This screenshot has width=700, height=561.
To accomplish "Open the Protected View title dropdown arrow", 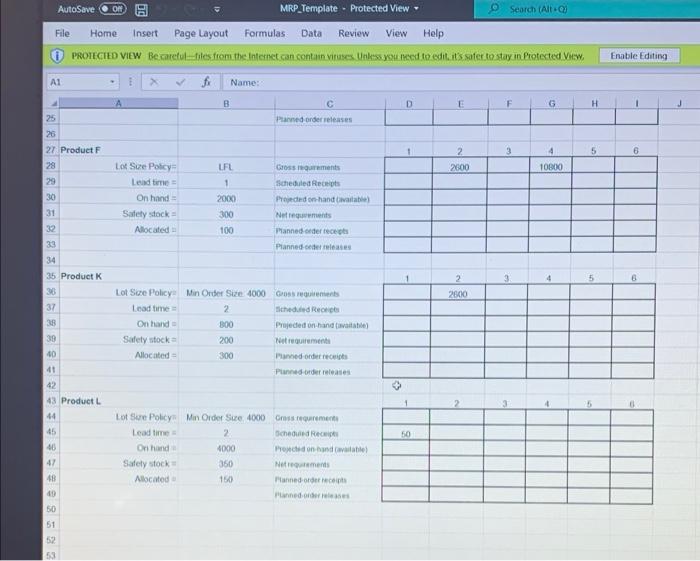I will [x=416, y=8].
